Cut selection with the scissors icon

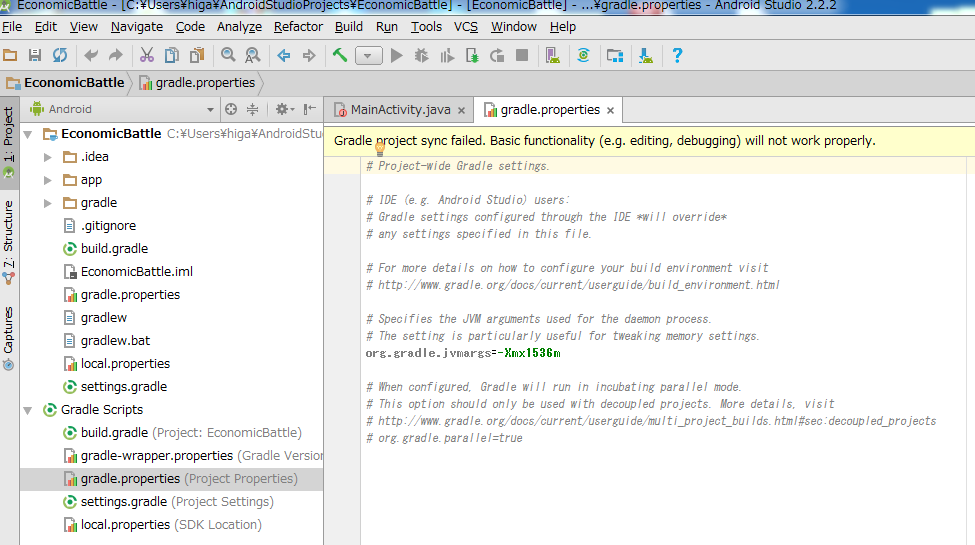[x=147, y=55]
